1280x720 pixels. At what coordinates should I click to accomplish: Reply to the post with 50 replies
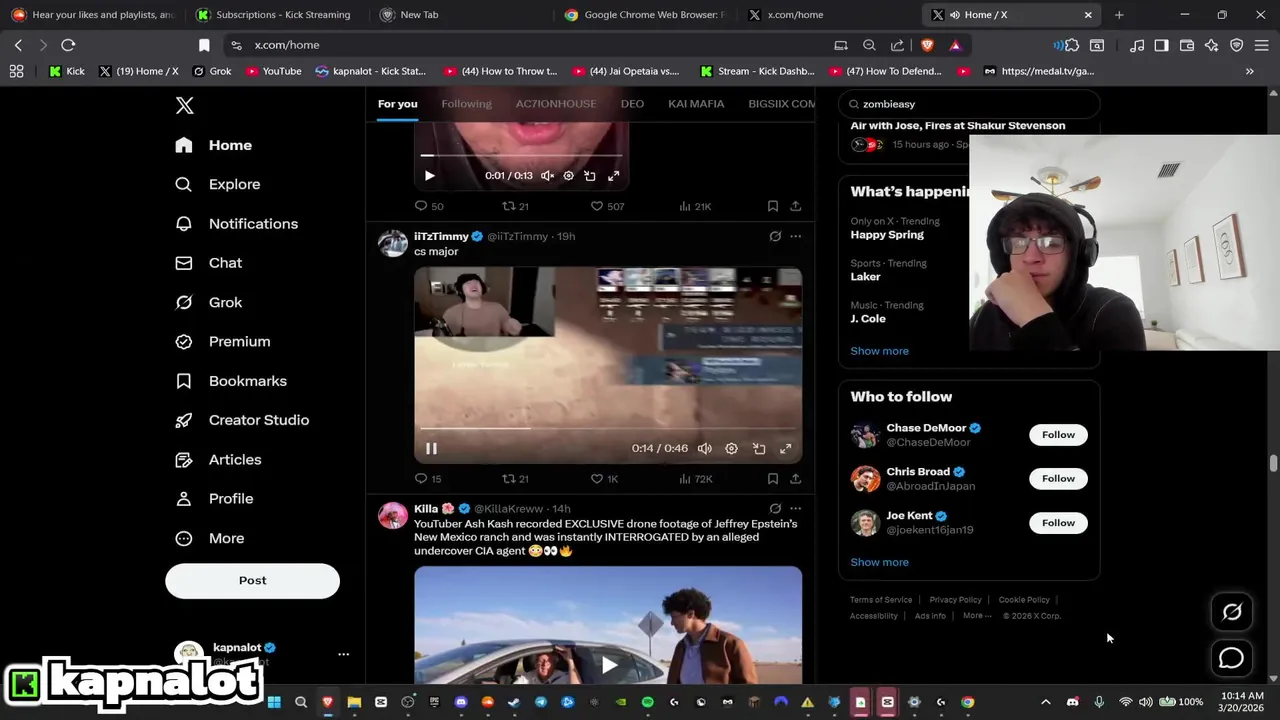(429, 206)
